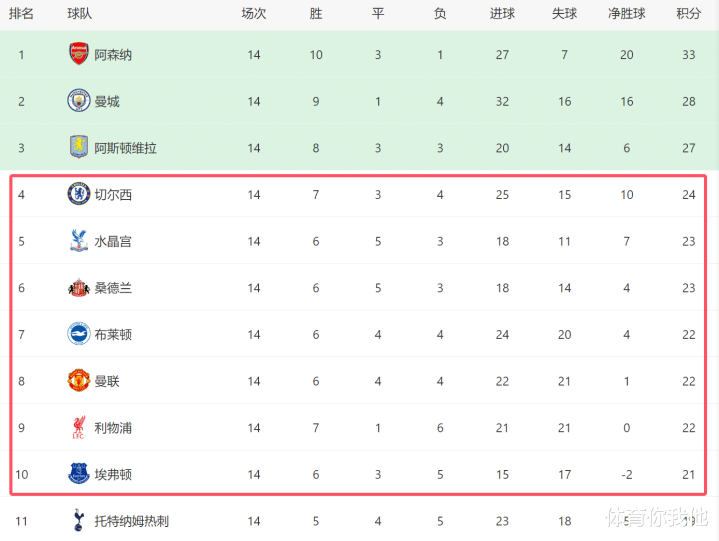Sort table by 净胜球 column header
Image resolution: width=719 pixels, height=541 pixels.
626,14
